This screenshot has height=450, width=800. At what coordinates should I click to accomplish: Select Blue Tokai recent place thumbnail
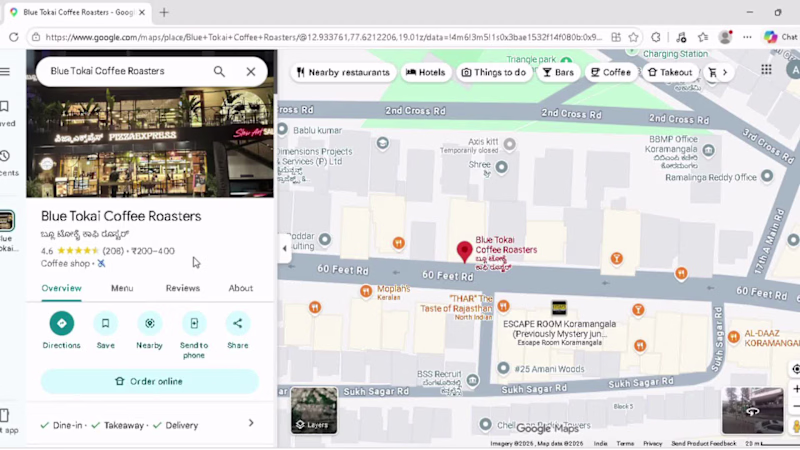[7, 221]
